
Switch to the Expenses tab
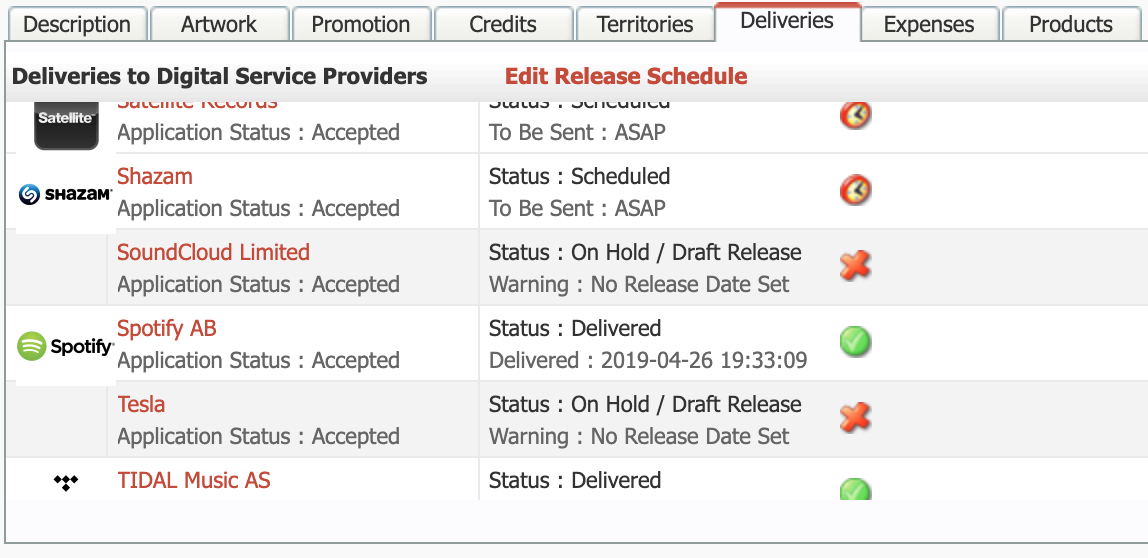[929, 24]
